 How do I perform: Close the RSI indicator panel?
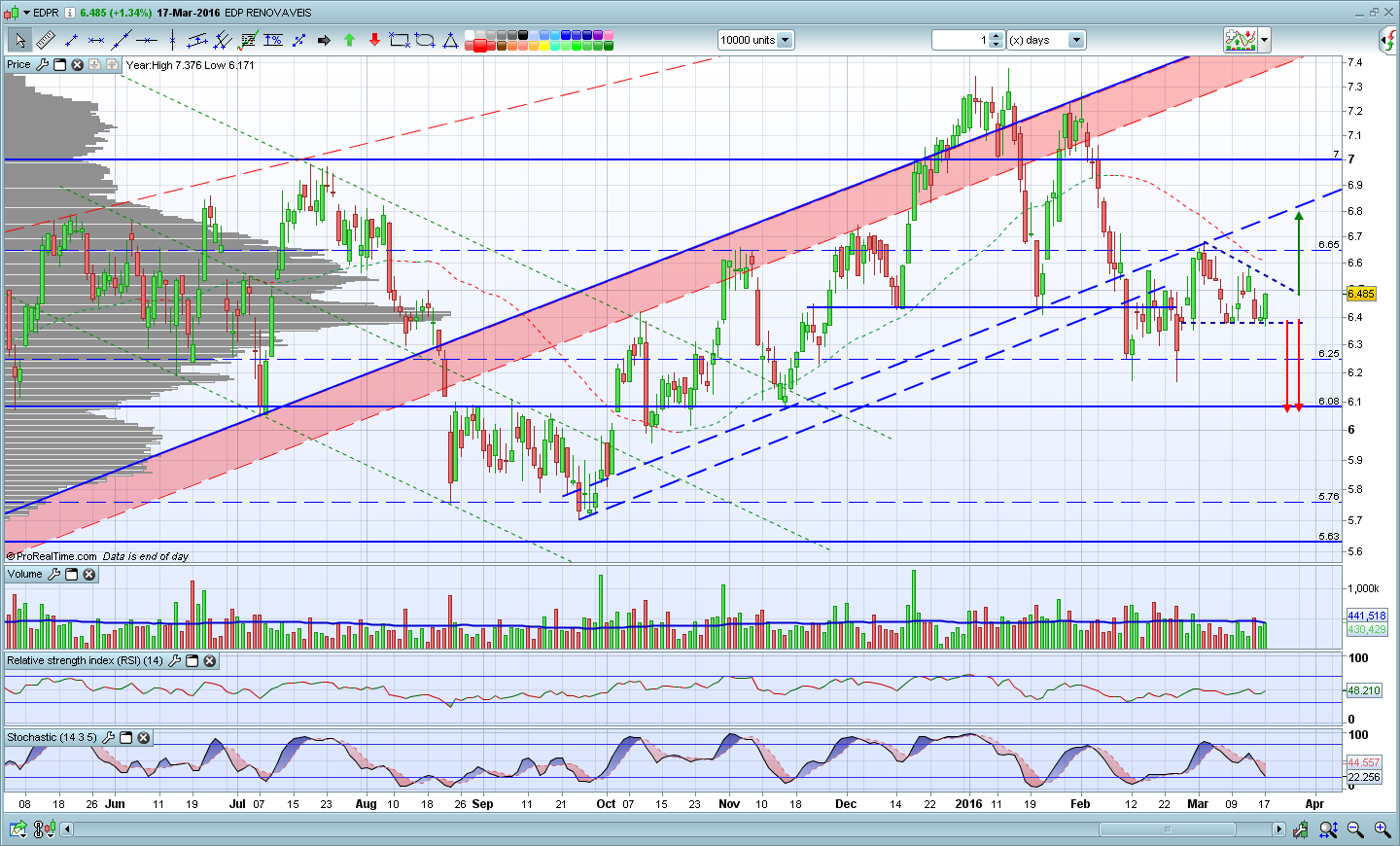[210, 661]
